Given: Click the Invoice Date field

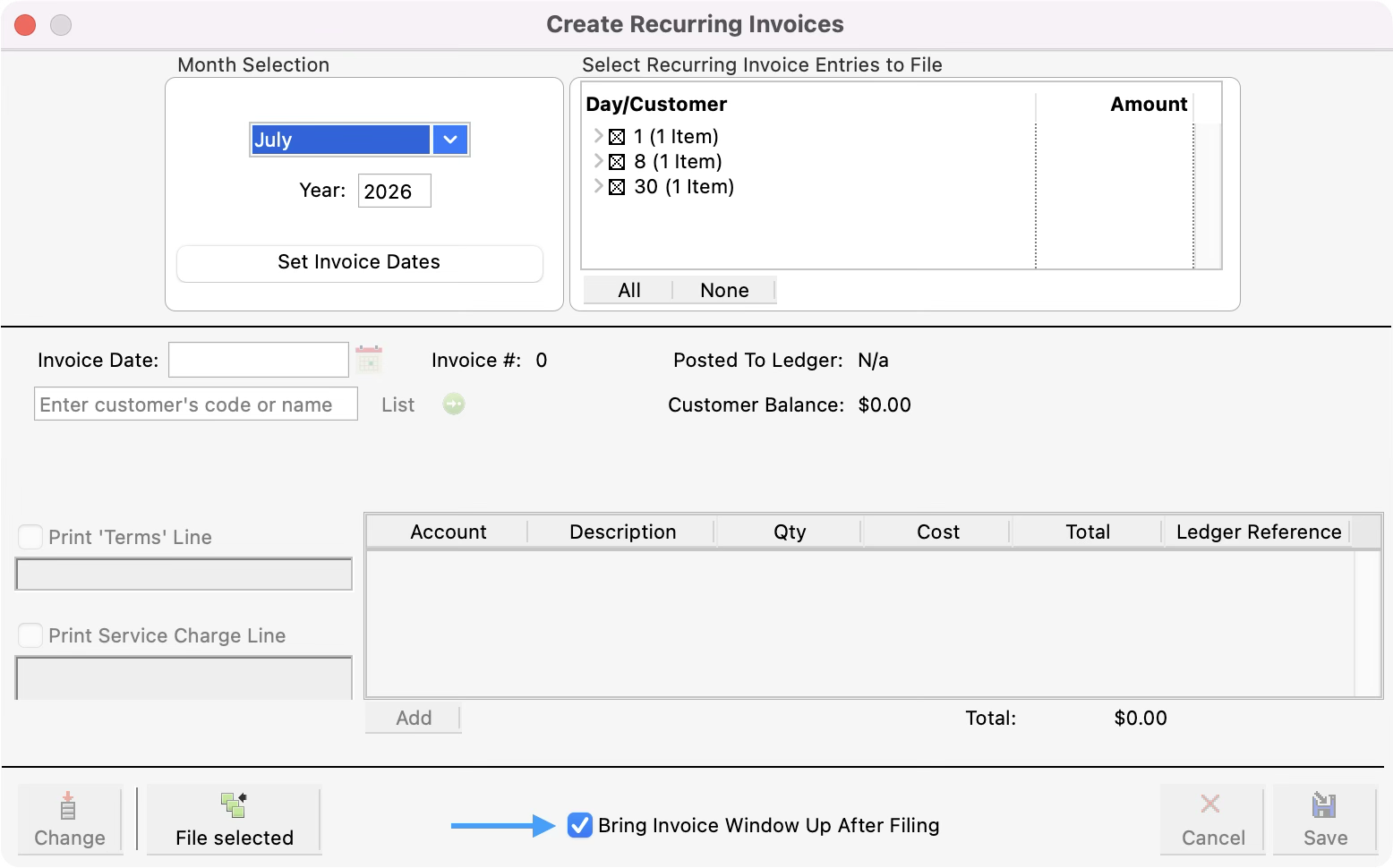Looking at the screenshot, I should pos(259,360).
